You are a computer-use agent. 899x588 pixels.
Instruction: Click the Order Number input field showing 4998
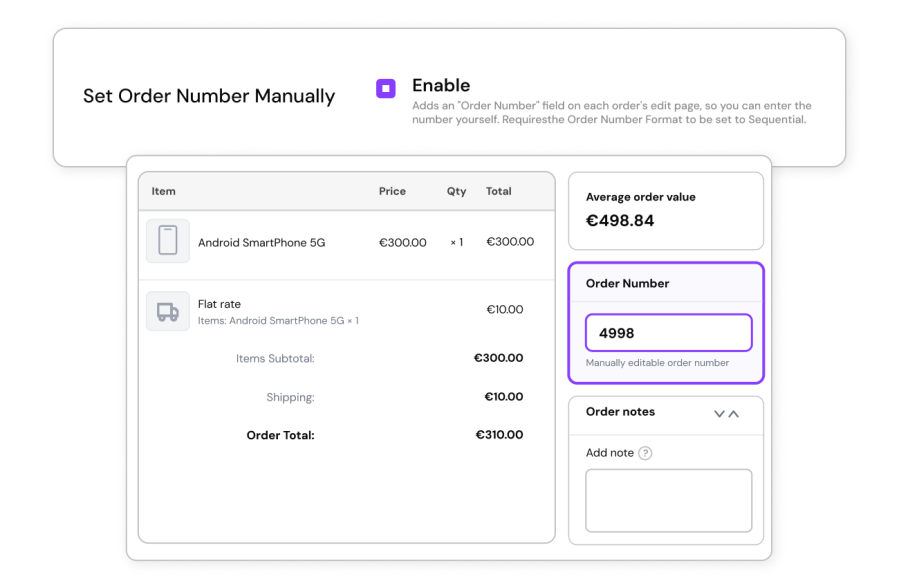pyautogui.click(x=669, y=332)
